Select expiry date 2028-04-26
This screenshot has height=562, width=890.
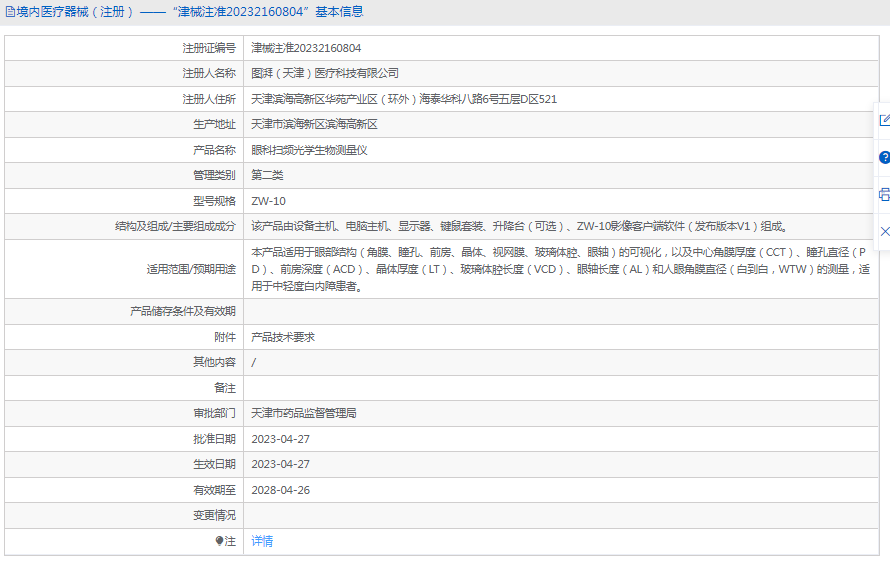[x=280, y=490]
